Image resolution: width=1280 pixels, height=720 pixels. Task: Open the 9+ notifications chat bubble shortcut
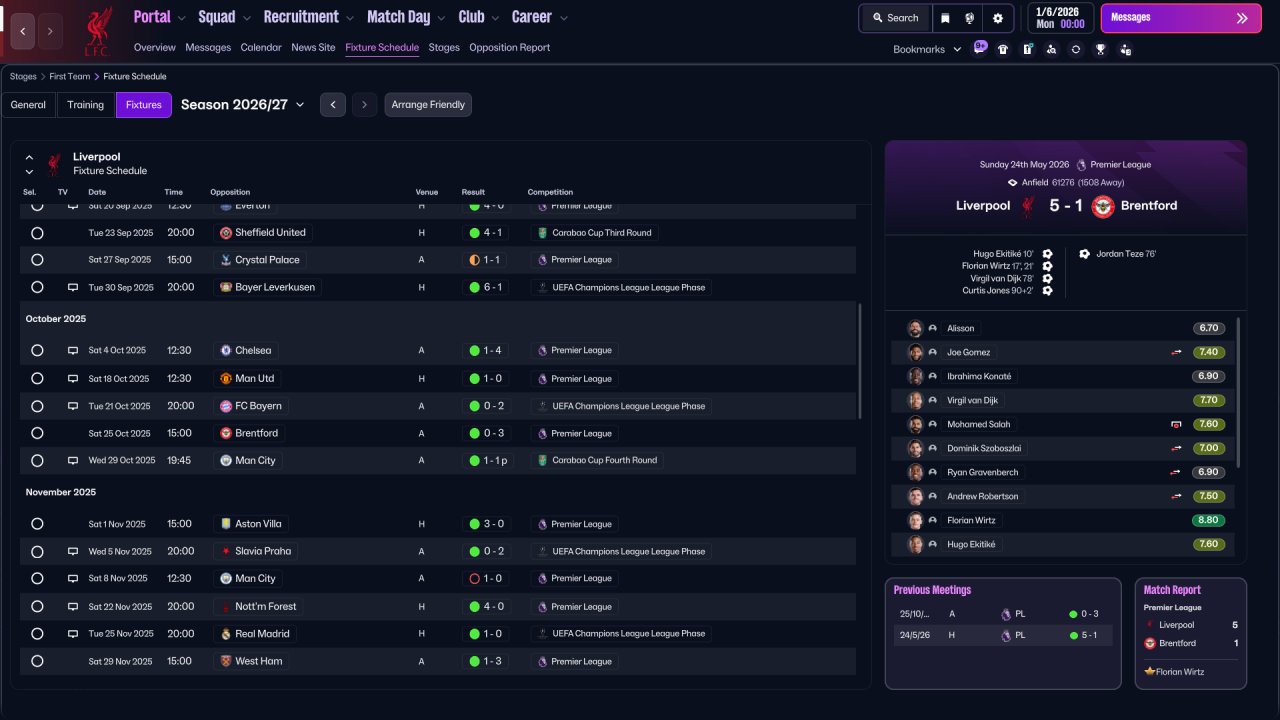click(980, 48)
